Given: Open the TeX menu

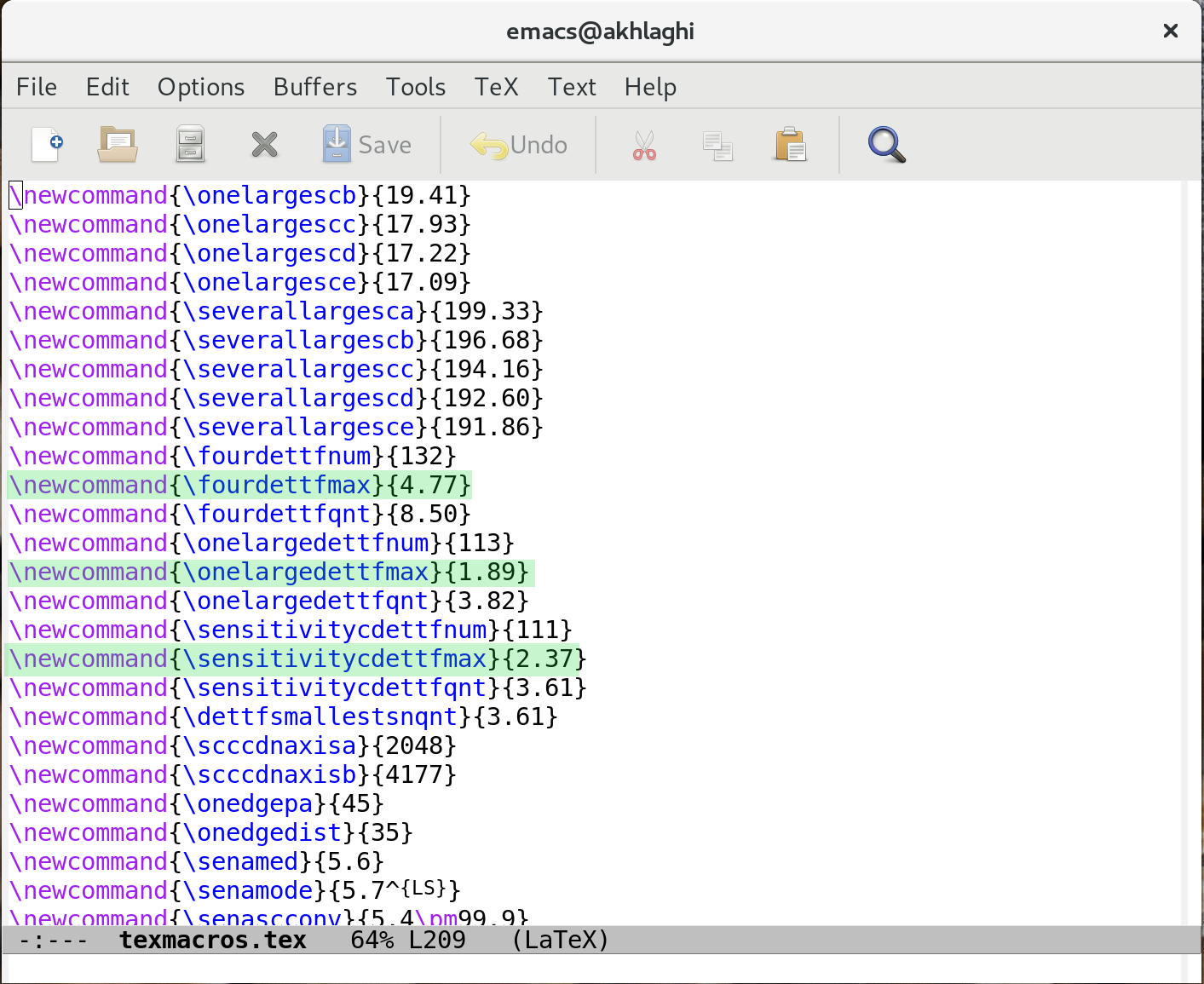Looking at the screenshot, I should point(497,87).
